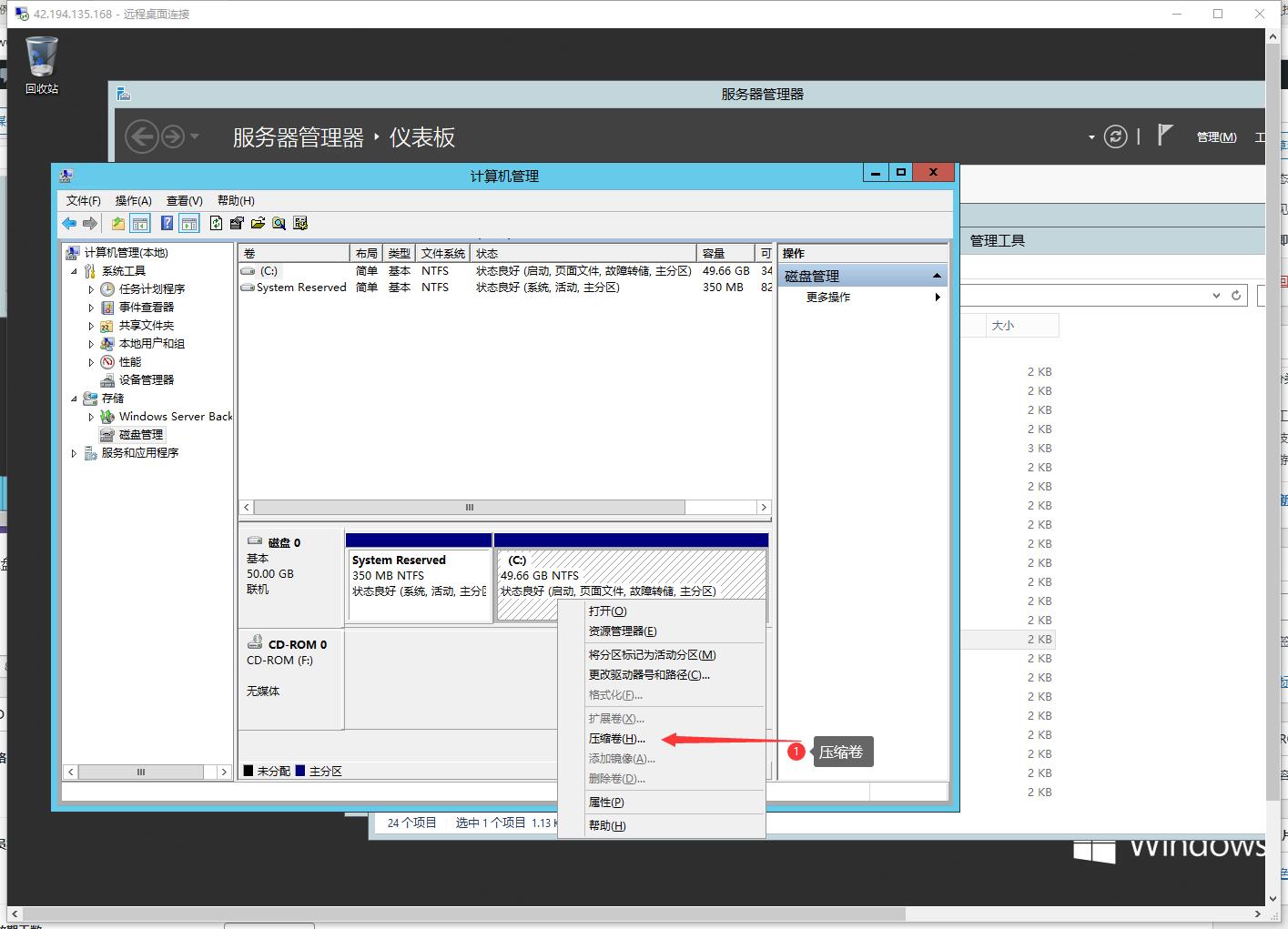Image resolution: width=1288 pixels, height=929 pixels.
Task: Collapse the 系统工具 tree branch
Action: click(x=76, y=270)
